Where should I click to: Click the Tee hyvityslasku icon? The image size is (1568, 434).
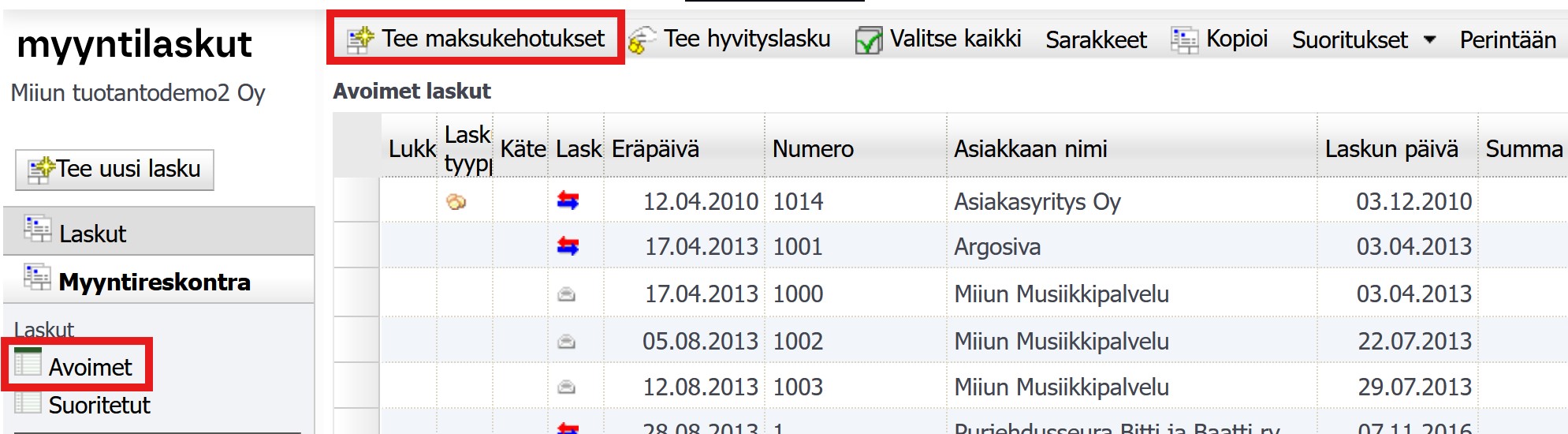click(x=642, y=39)
